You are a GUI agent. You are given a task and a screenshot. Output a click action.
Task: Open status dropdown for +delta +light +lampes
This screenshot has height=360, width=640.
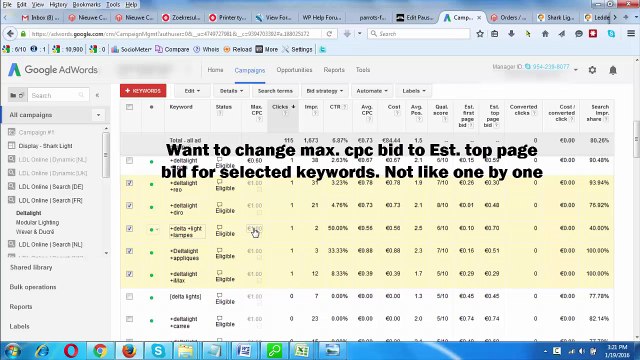click(154, 229)
